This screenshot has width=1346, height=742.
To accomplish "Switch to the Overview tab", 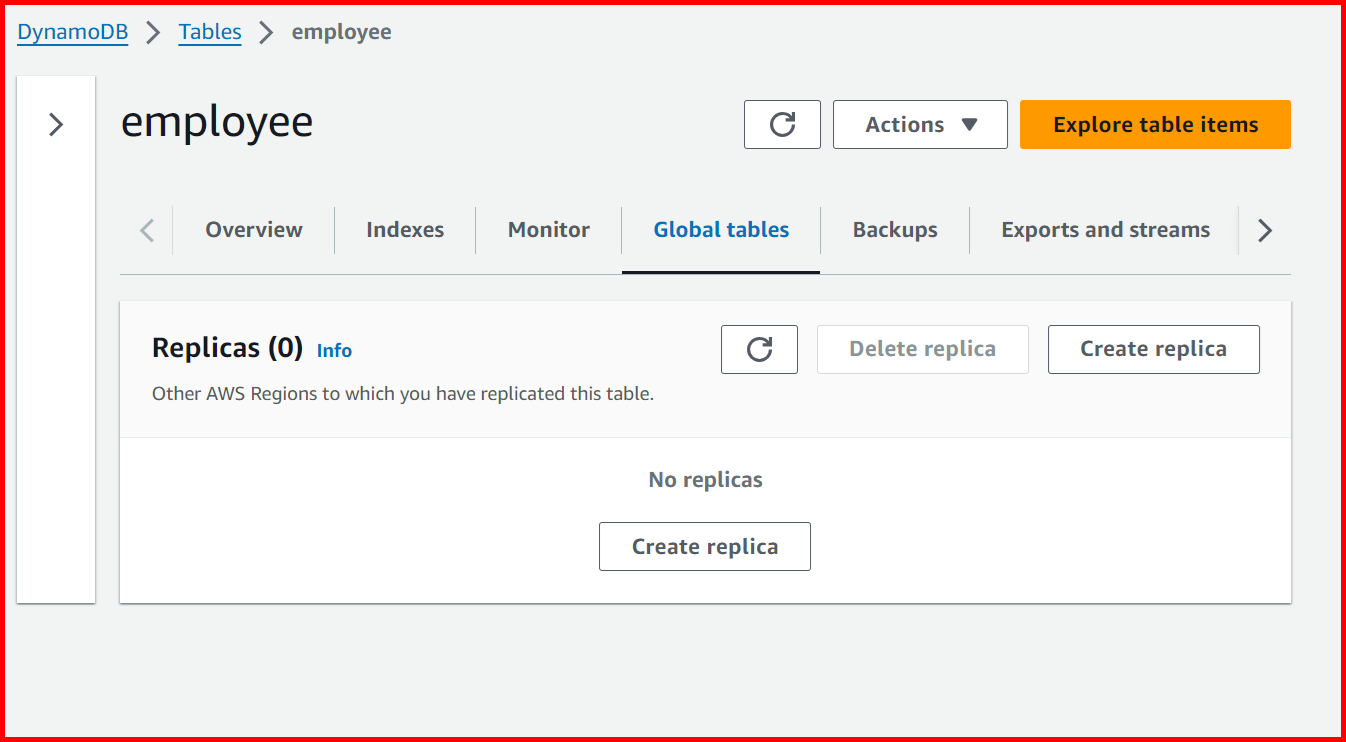I will pyautogui.click(x=253, y=230).
